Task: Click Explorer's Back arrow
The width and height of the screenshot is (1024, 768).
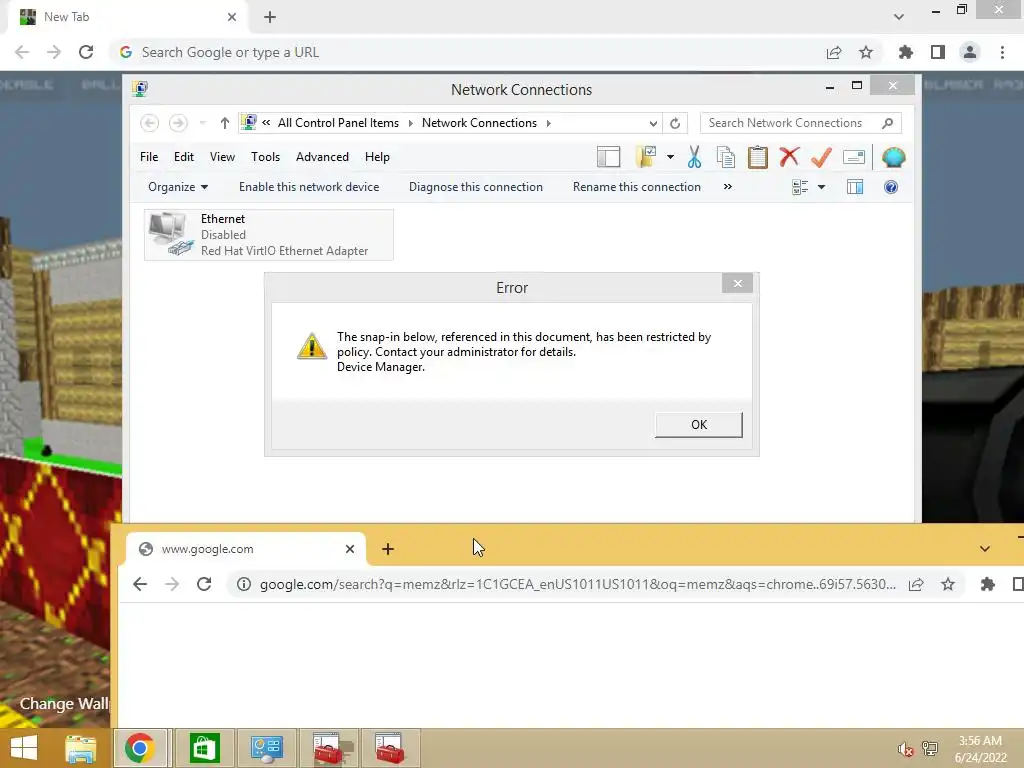Action: [x=150, y=123]
